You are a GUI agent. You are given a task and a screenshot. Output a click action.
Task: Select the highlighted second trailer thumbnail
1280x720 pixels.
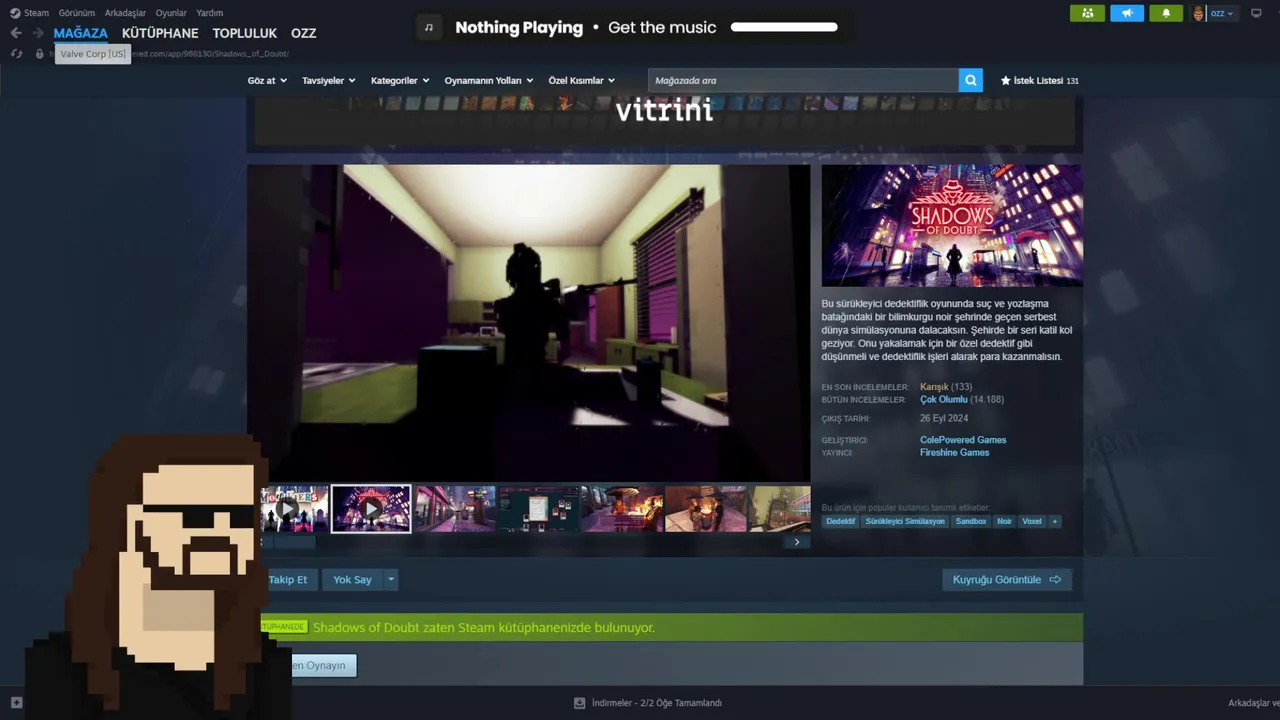371,509
